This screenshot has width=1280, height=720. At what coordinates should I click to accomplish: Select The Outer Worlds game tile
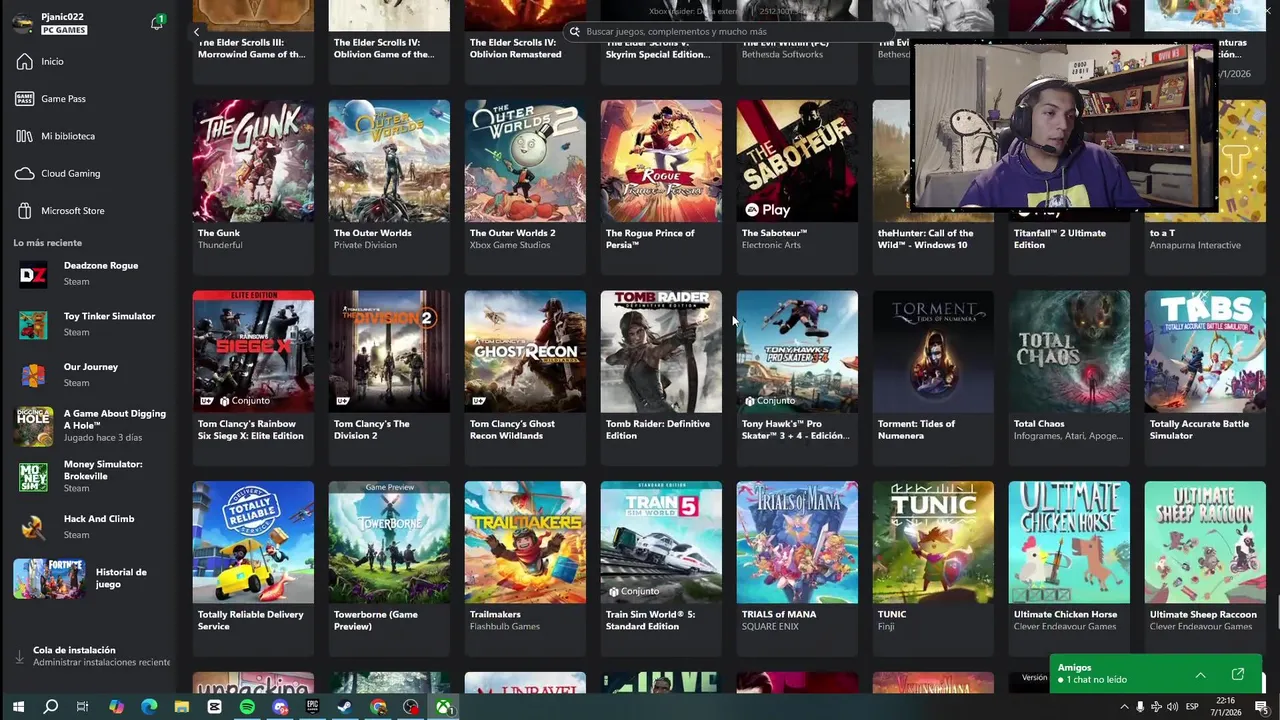click(x=389, y=186)
